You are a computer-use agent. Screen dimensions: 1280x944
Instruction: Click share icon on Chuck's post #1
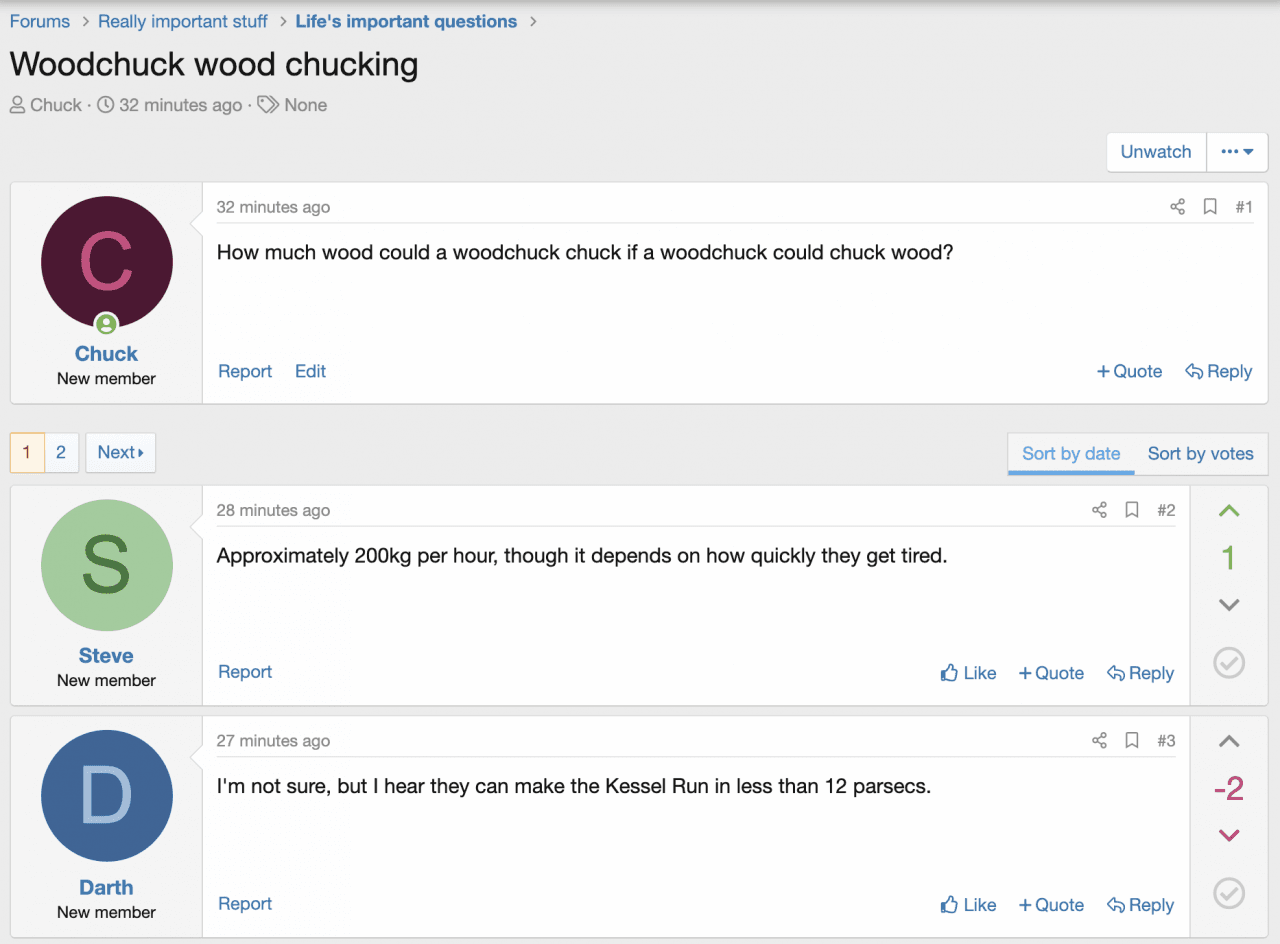coord(1177,207)
